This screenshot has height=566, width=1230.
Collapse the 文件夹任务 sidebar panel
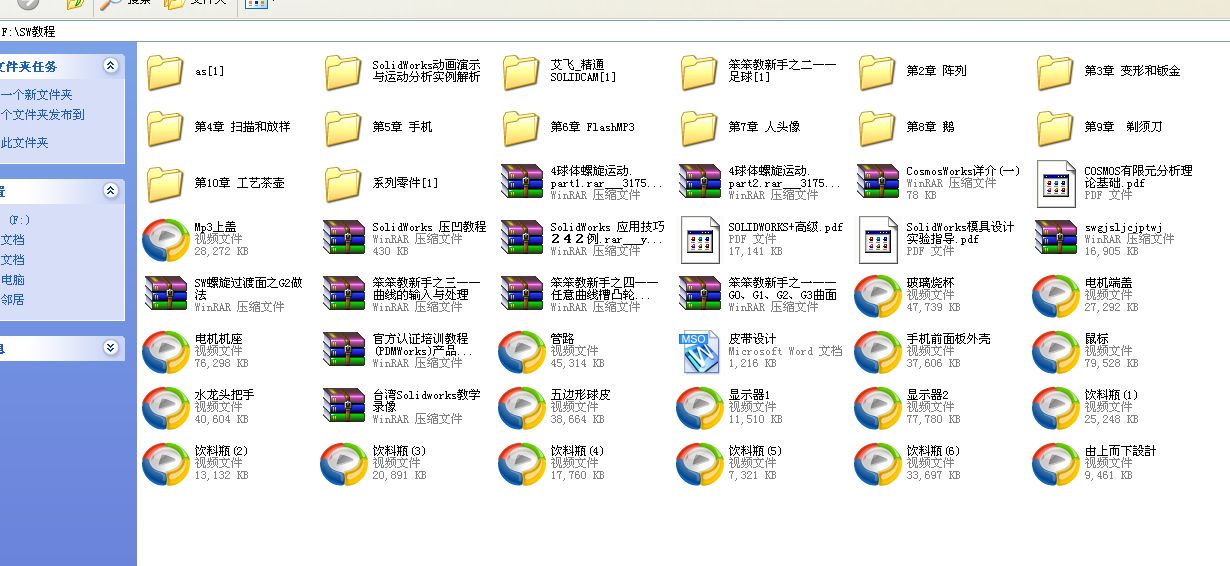pos(110,66)
